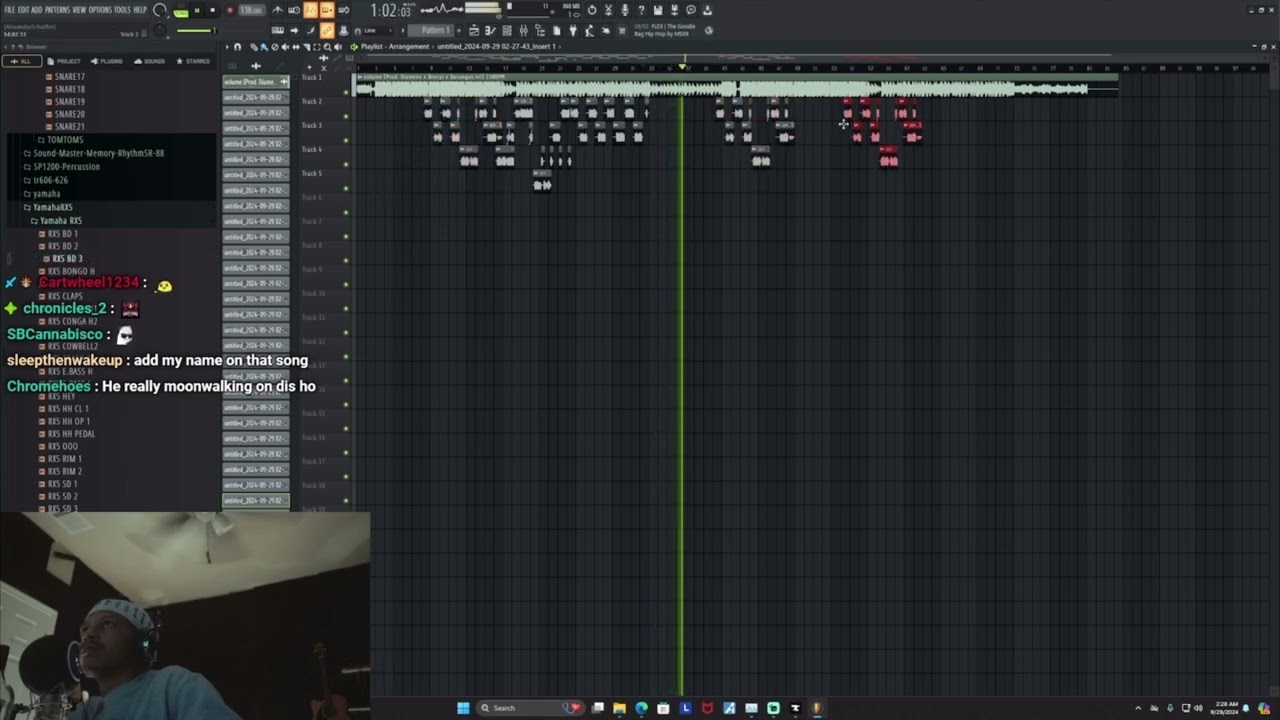Mute Track 2 with its green dot

pyautogui.click(x=346, y=117)
